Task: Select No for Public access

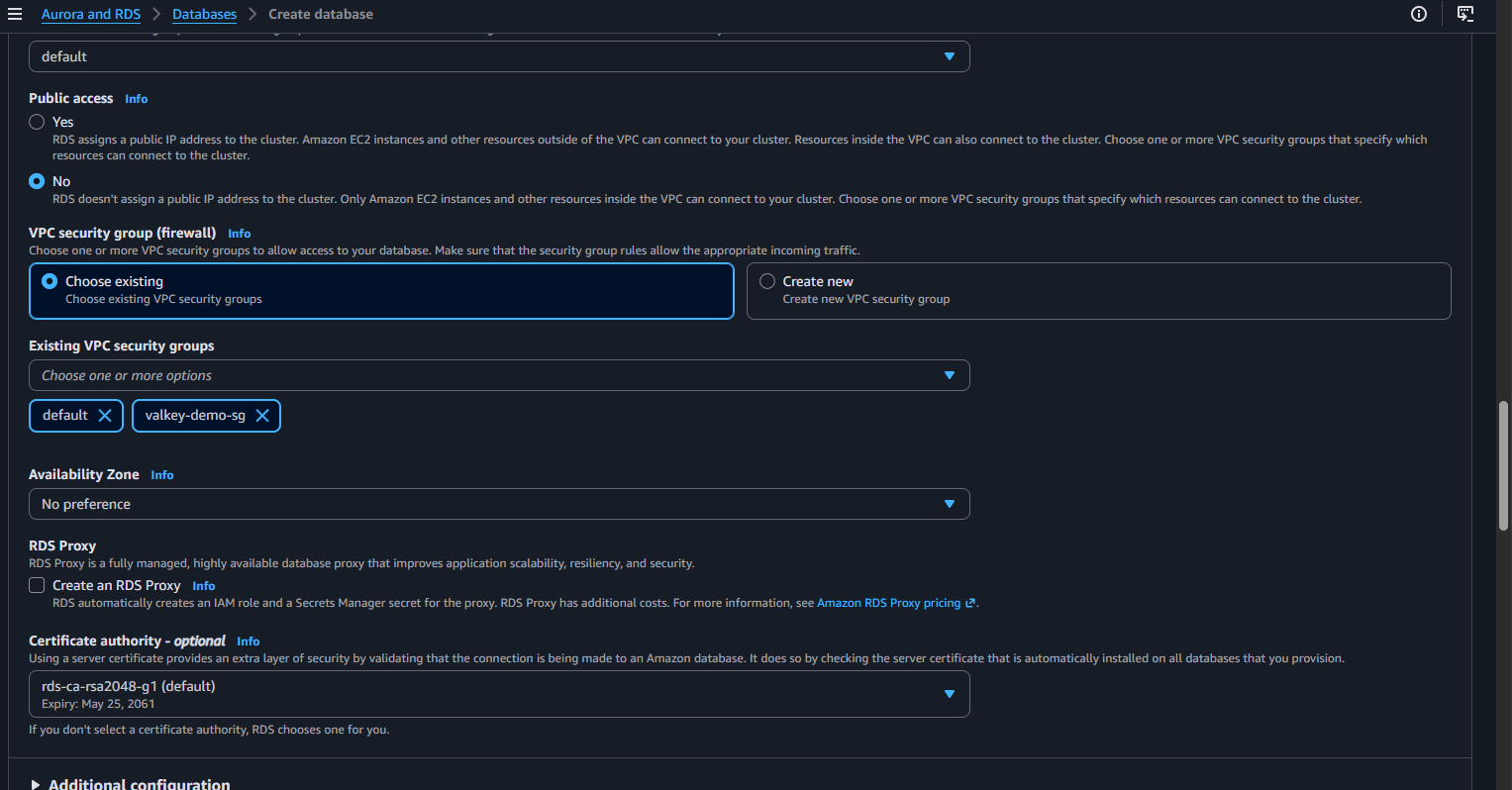Action: [38, 181]
